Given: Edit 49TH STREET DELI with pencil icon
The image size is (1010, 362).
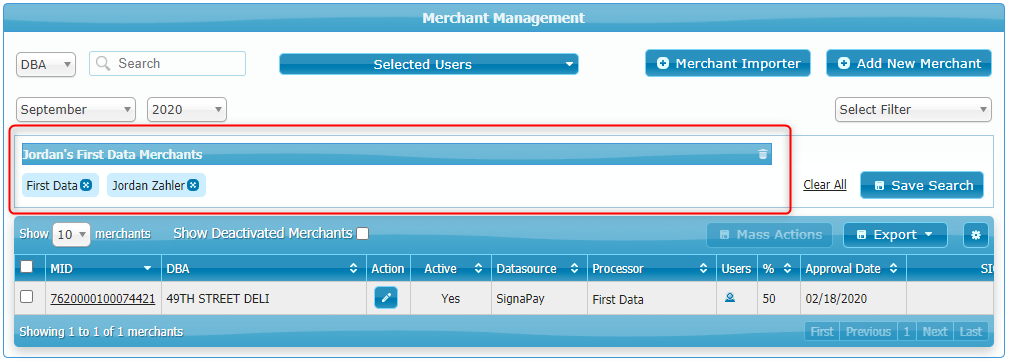Looking at the screenshot, I should 386,298.
